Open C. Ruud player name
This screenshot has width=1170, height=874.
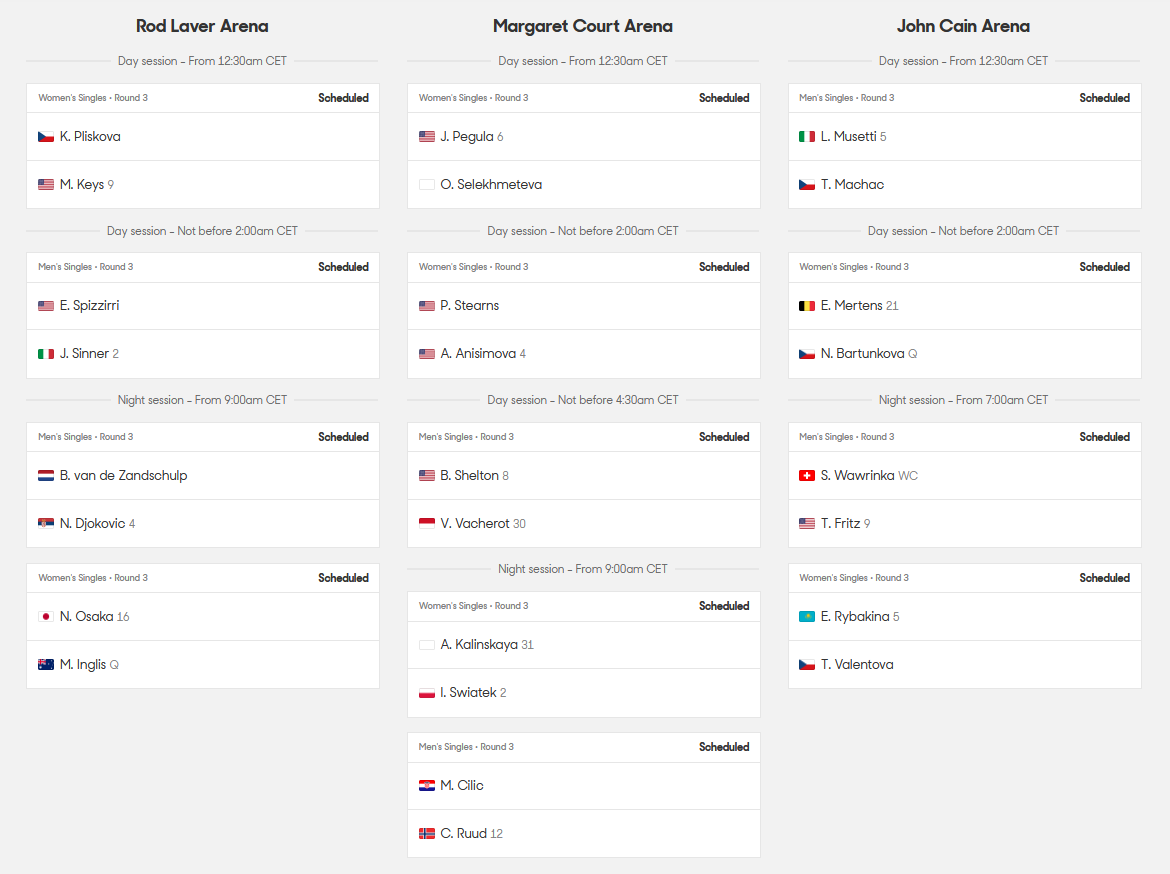click(463, 834)
